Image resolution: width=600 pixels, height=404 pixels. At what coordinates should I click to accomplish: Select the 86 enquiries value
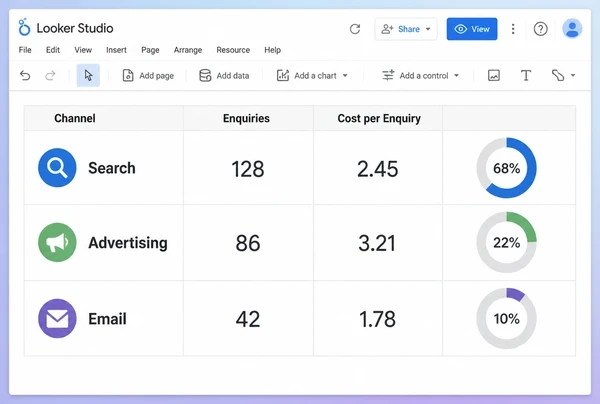(248, 243)
